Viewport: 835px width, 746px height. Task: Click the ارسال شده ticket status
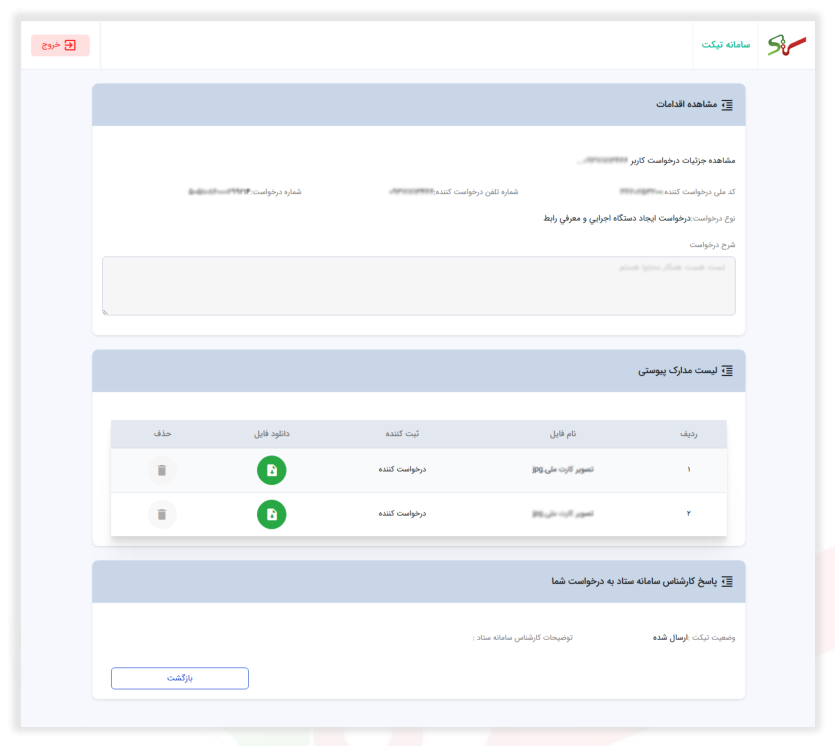point(670,637)
